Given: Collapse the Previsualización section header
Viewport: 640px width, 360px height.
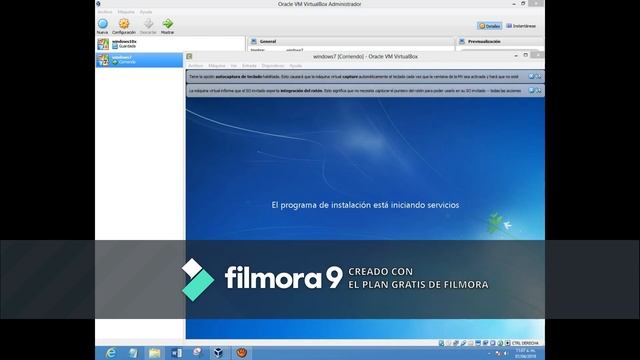Looking at the screenshot, I should pyautogui.click(x=500, y=41).
